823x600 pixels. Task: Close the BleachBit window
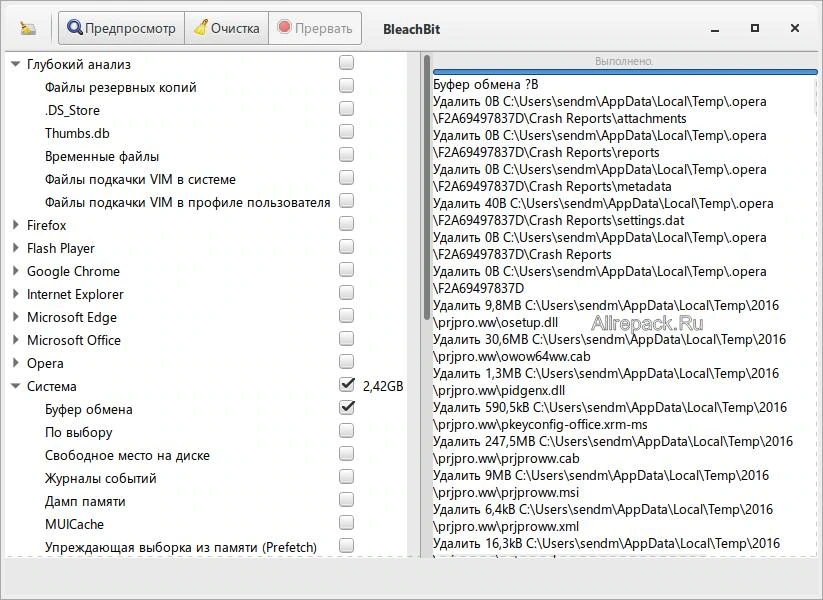click(x=795, y=28)
